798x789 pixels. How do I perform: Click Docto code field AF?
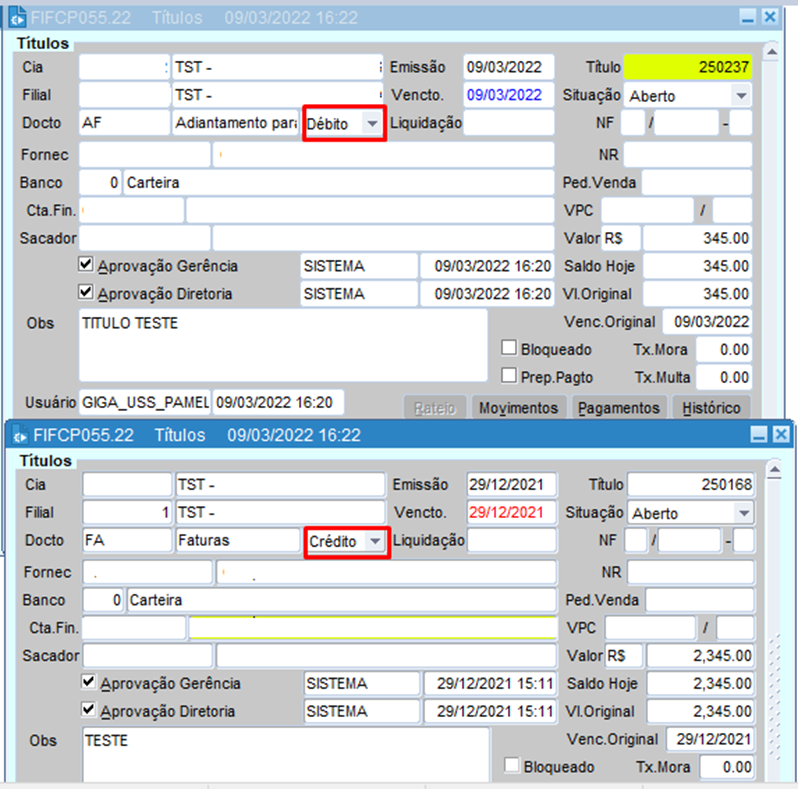point(124,123)
